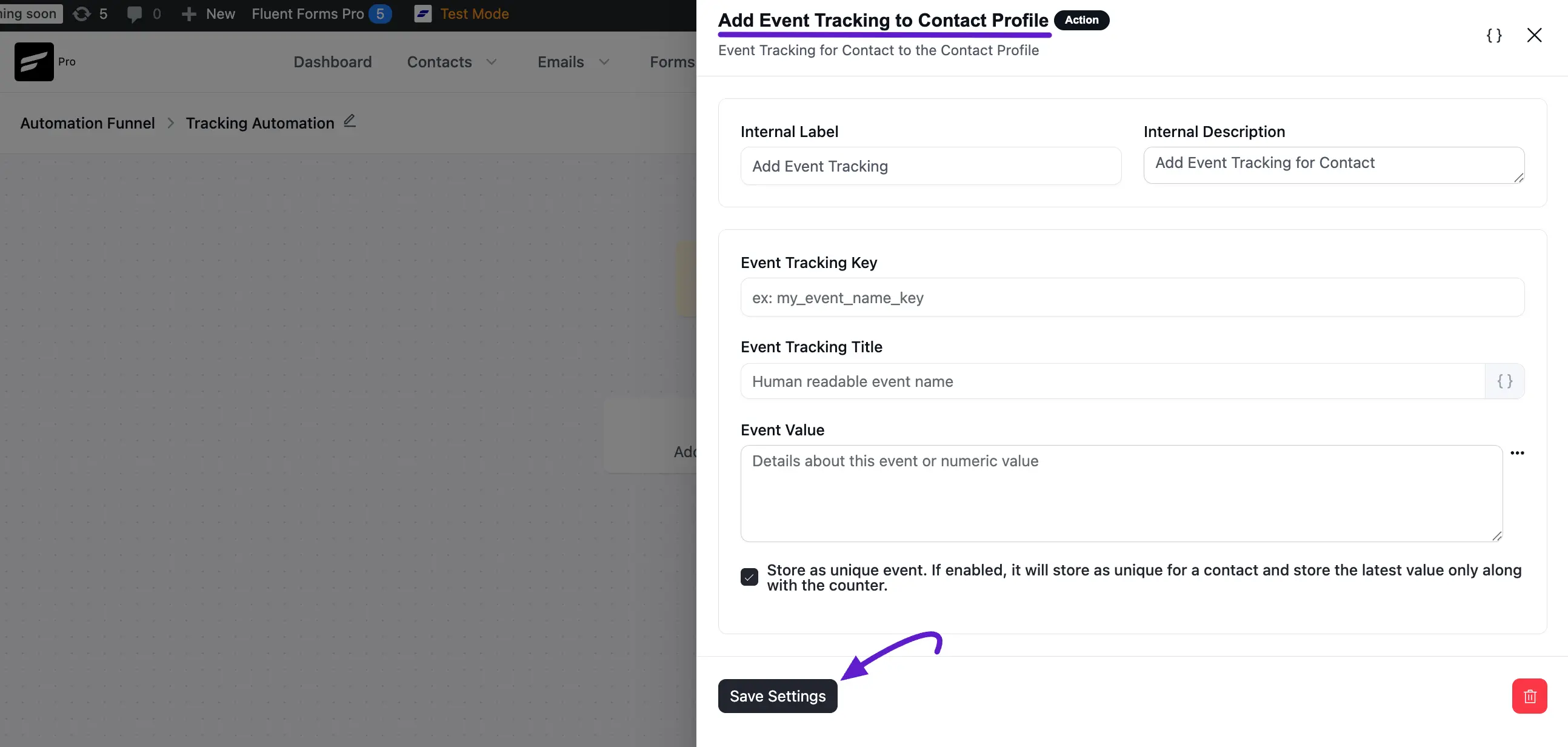The height and width of the screenshot is (747, 1568).
Task: Close the Add Event Tracking panel
Action: 1534,35
